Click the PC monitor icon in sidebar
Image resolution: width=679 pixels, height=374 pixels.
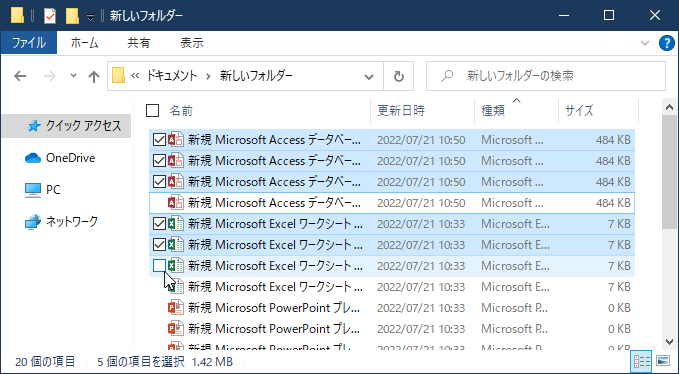pyautogui.click(x=33, y=190)
